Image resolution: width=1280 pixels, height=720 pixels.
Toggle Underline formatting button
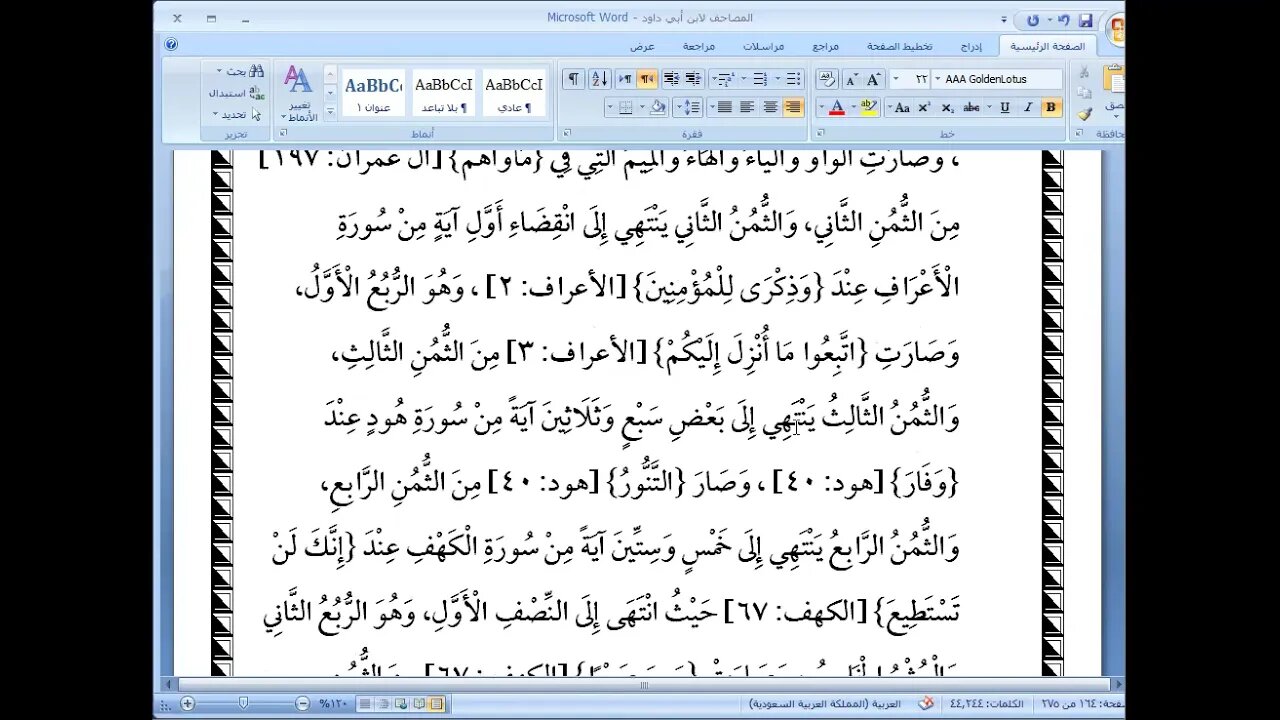click(x=1005, y=107)
